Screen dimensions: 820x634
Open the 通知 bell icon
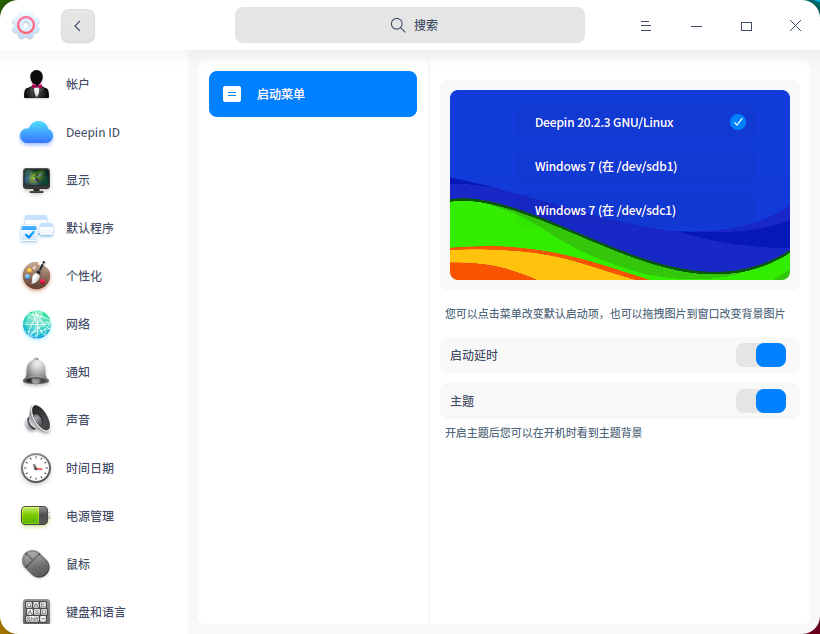(x=36, y=372)
